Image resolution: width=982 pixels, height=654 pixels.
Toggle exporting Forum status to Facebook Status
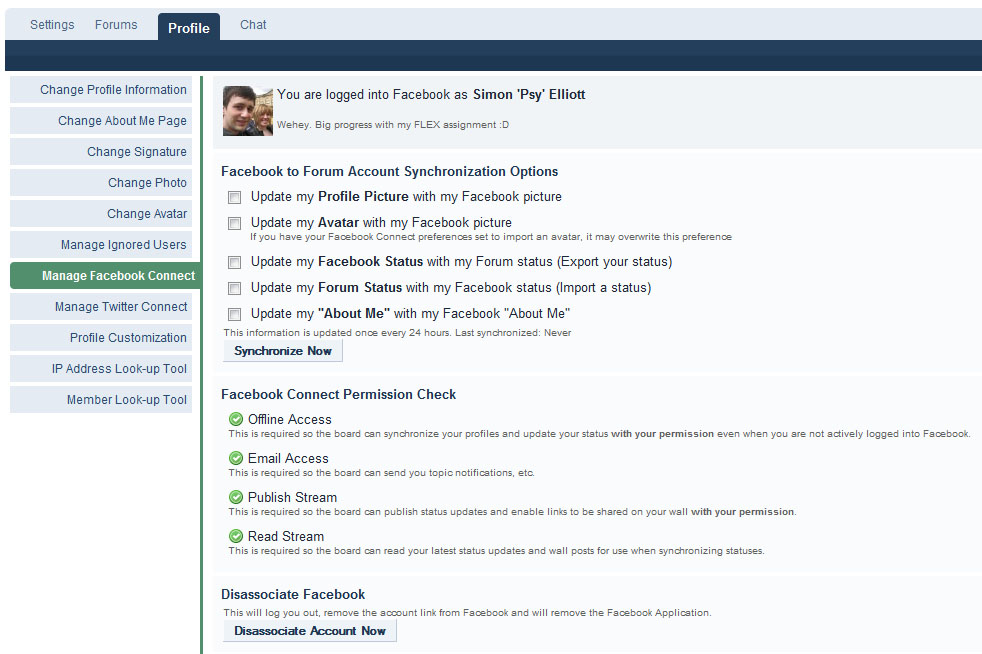tap(234, 263)
